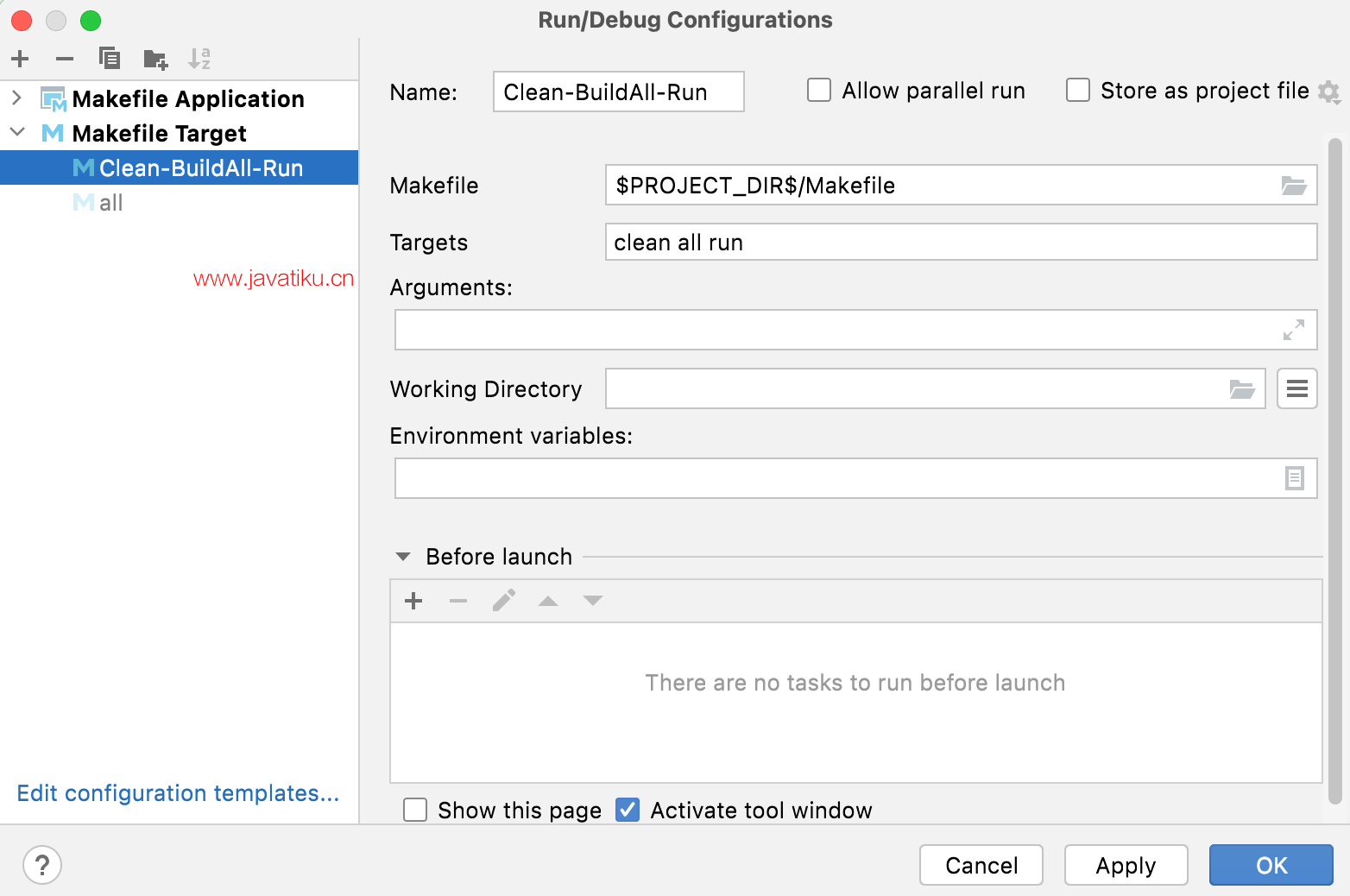
Task: Enable Allow parallel run
Action: (x=819, y=91)
